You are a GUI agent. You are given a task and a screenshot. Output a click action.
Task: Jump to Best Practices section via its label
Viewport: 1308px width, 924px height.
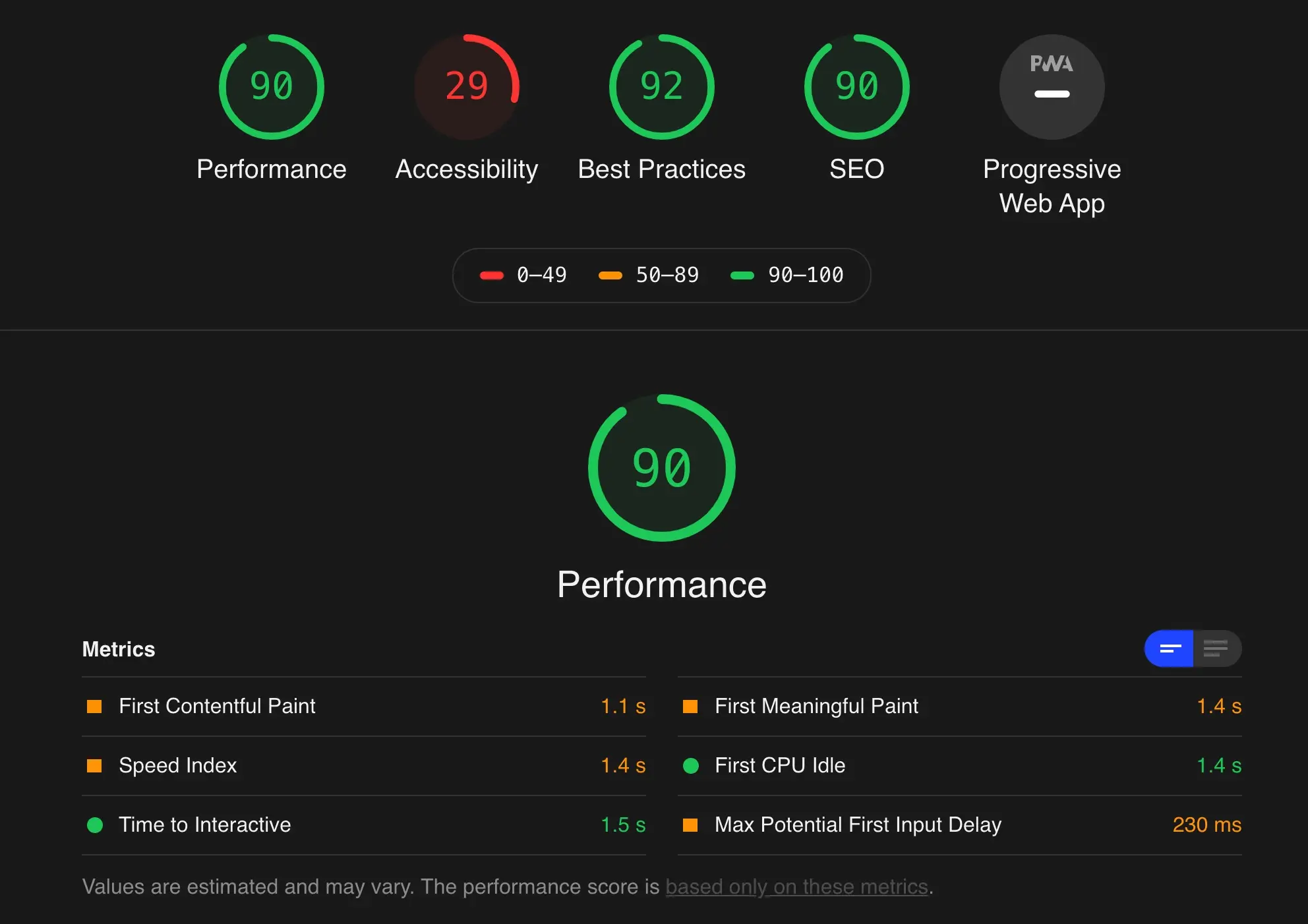click(x=661, y=169)
